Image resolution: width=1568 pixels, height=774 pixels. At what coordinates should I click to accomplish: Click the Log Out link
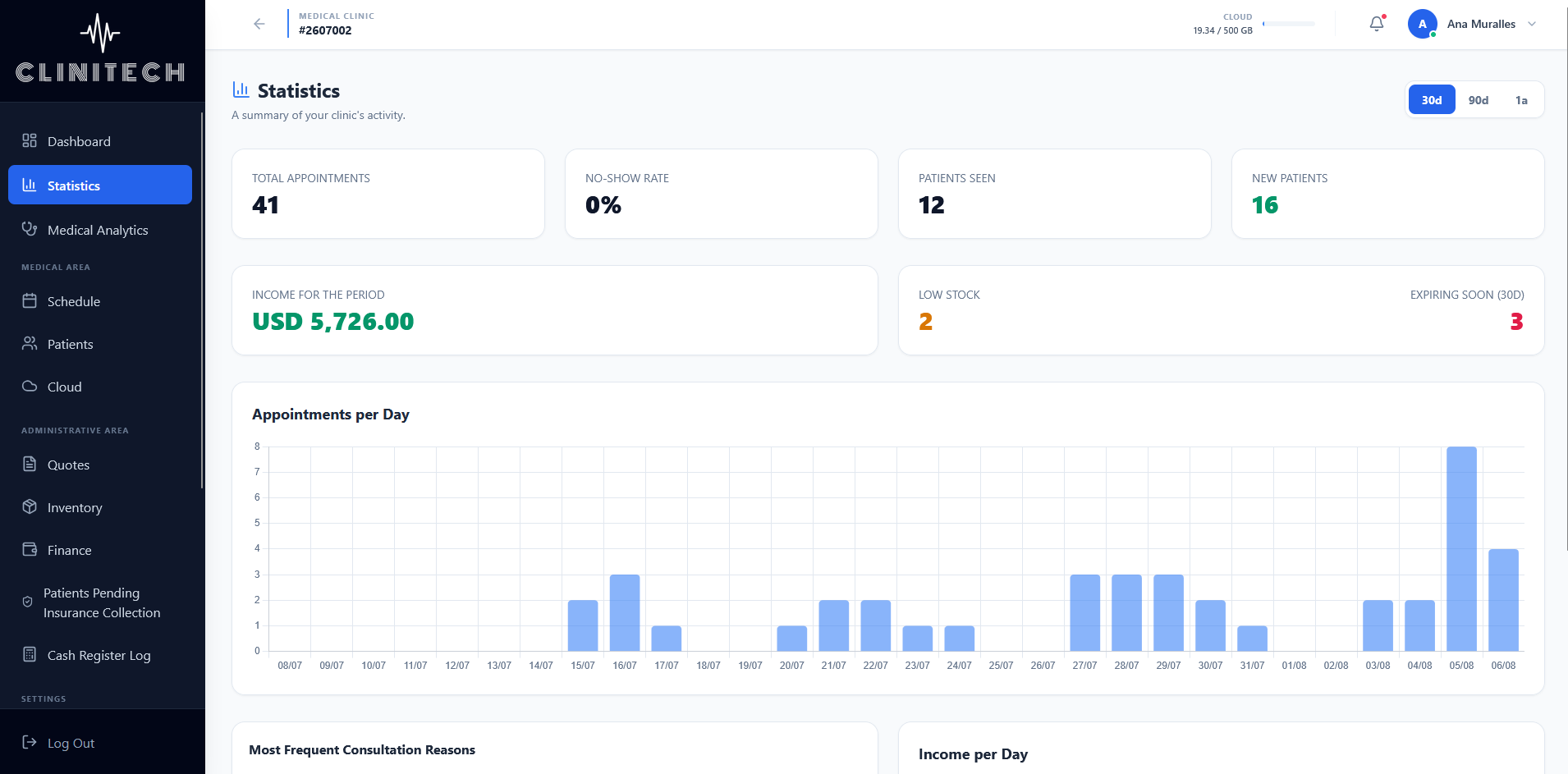[x=71, y=743]
